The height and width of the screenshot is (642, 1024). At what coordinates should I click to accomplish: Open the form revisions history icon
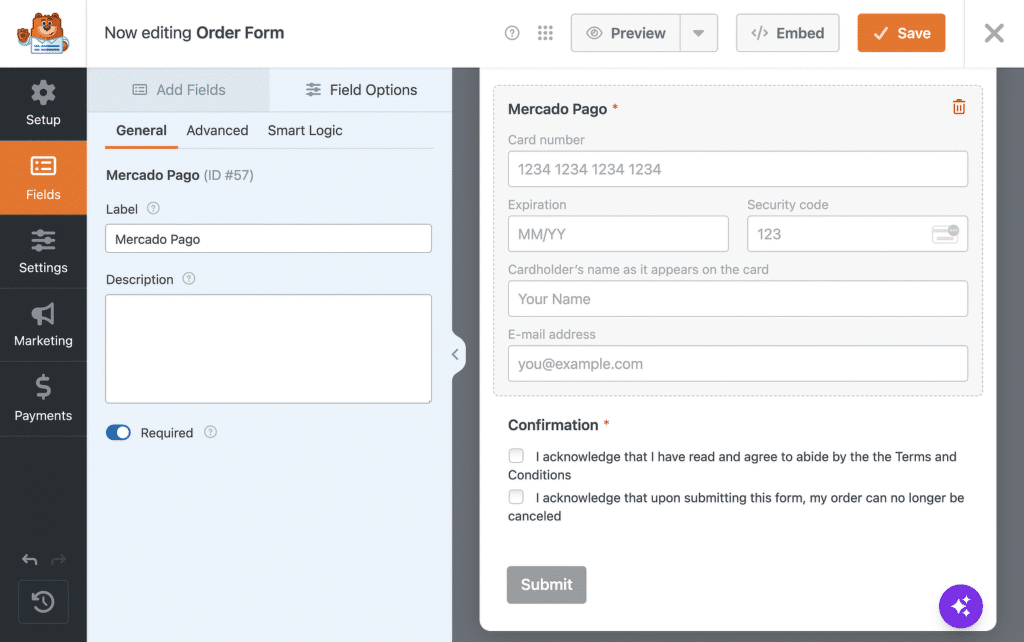[43, 602]
